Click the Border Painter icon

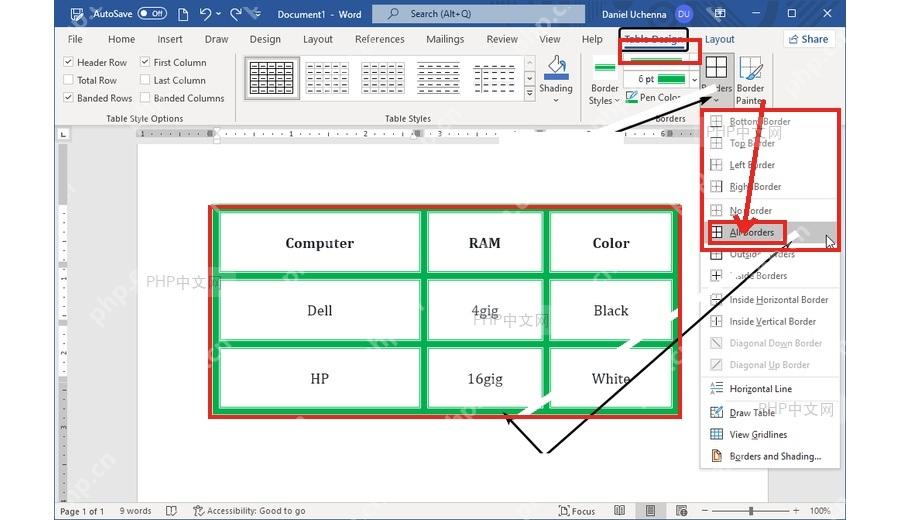pos(750,68)
